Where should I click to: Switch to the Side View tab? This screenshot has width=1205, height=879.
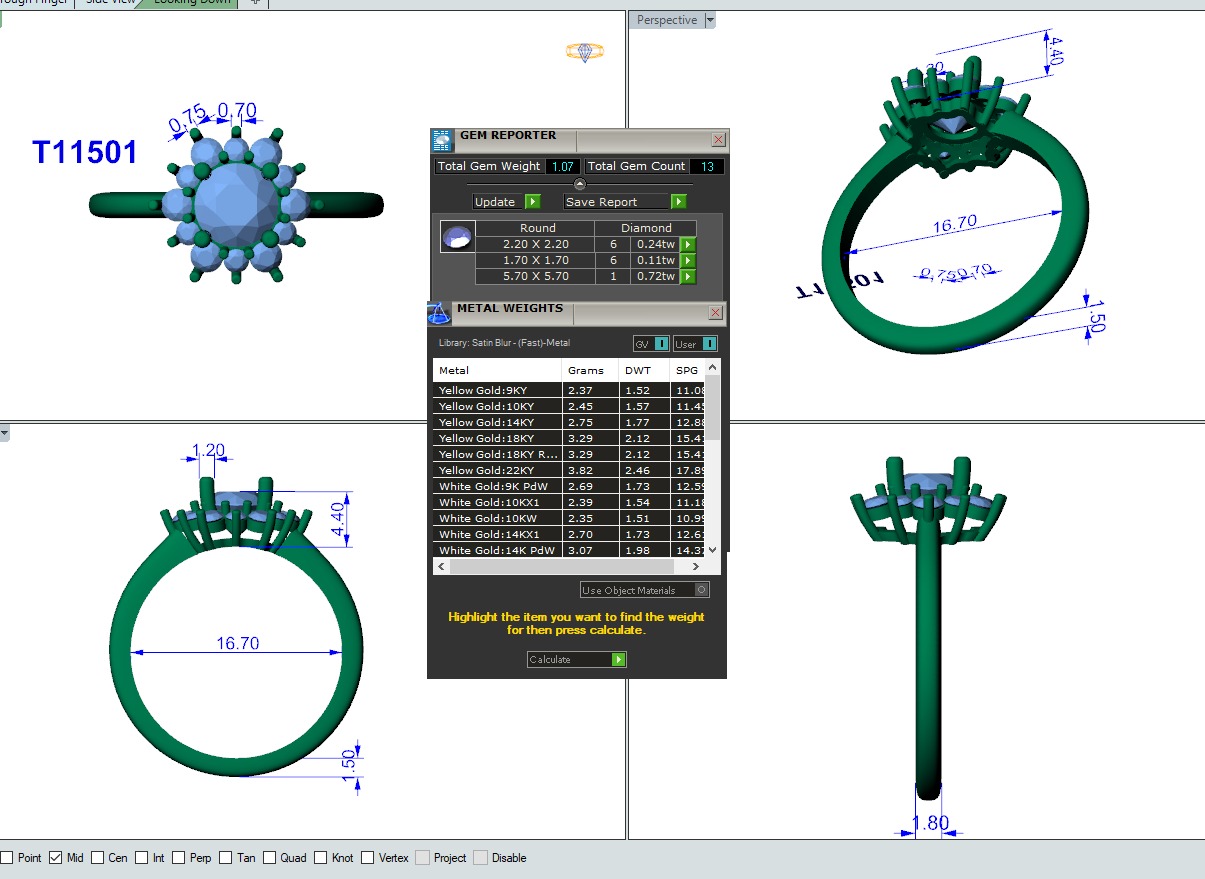111,3
